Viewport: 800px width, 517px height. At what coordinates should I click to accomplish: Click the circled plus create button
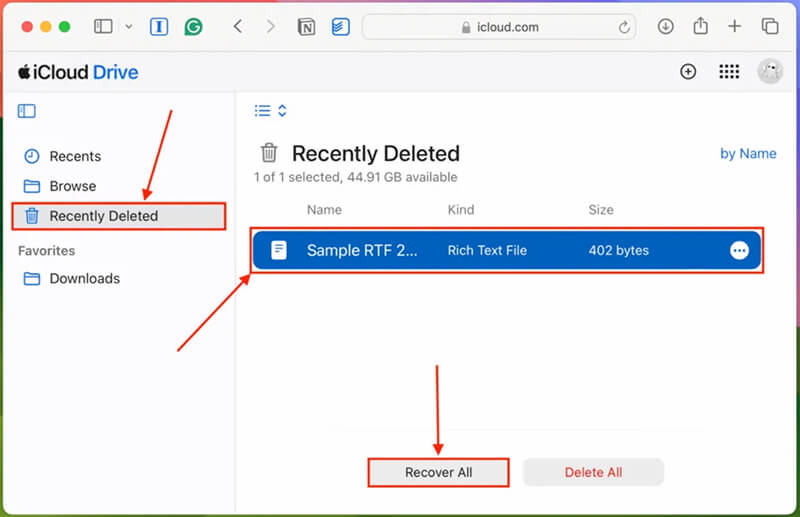click(688, 72)
